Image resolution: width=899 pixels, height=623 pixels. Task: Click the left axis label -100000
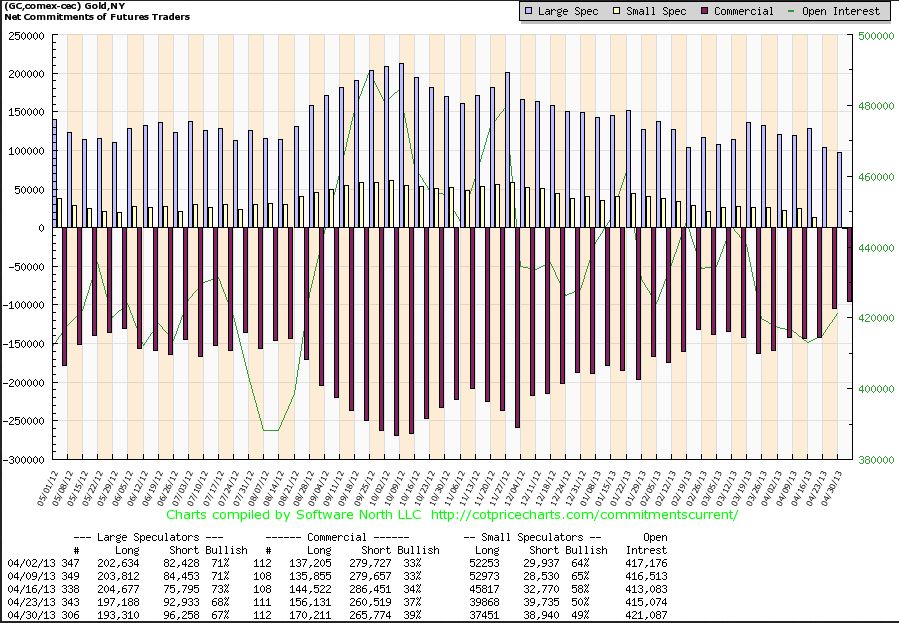pyautogui.click(x=24, y=305)
